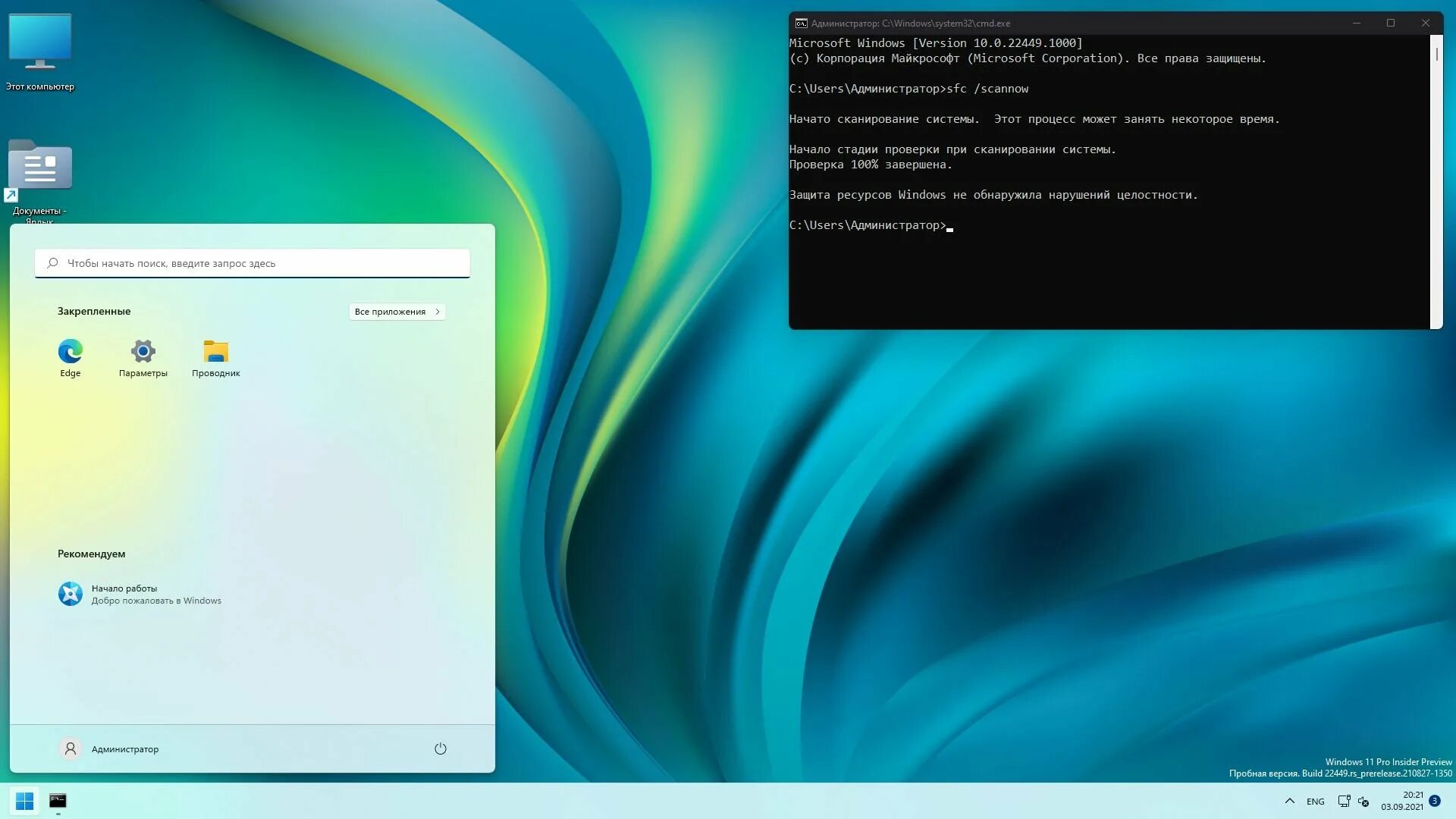The width and height of the screenshot is (1456, 819).
Task: Open Начало работы recommended item
Action: tap(140, 594)
